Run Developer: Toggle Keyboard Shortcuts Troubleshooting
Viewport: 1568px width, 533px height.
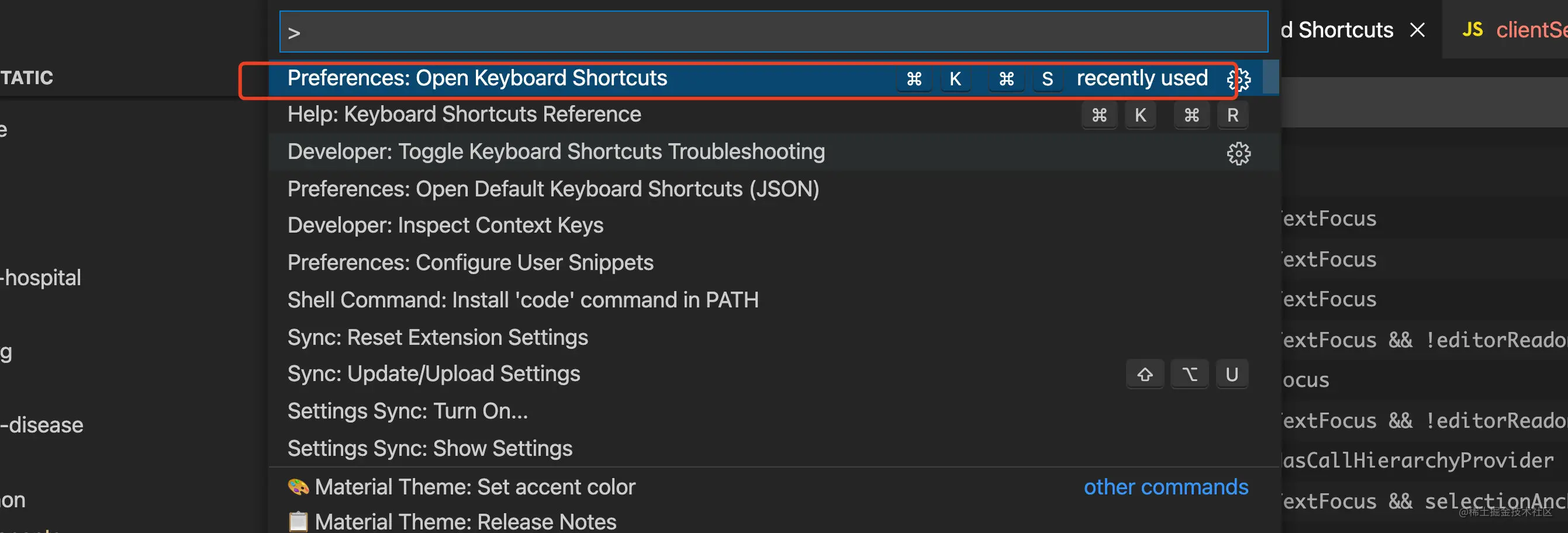tap(556, 151)
